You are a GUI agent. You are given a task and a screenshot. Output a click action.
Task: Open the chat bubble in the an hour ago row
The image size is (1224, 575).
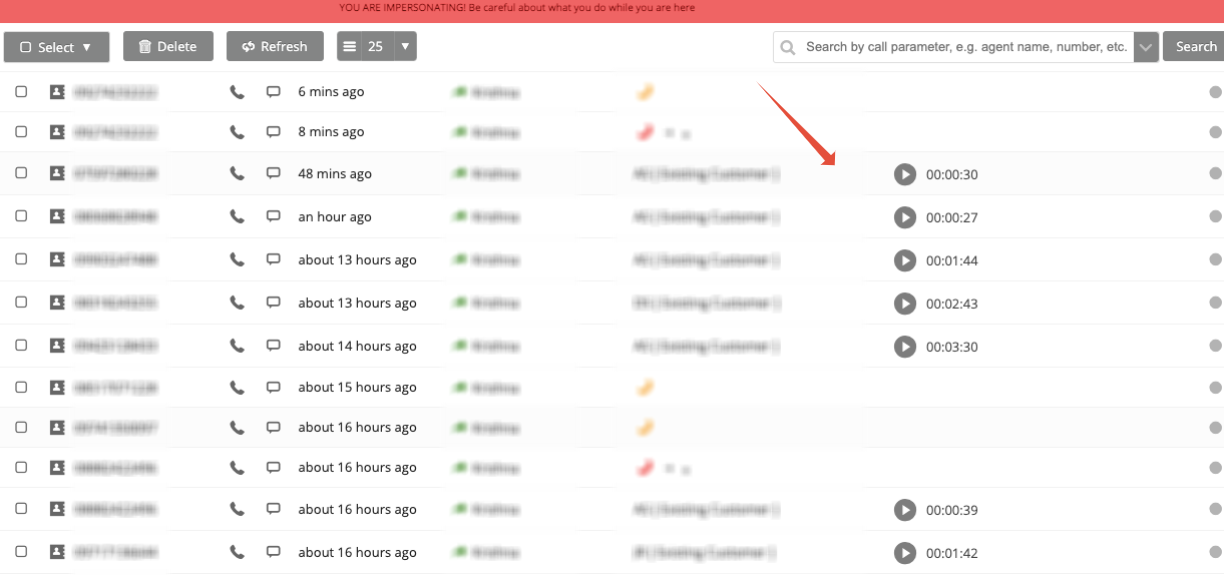273,217
